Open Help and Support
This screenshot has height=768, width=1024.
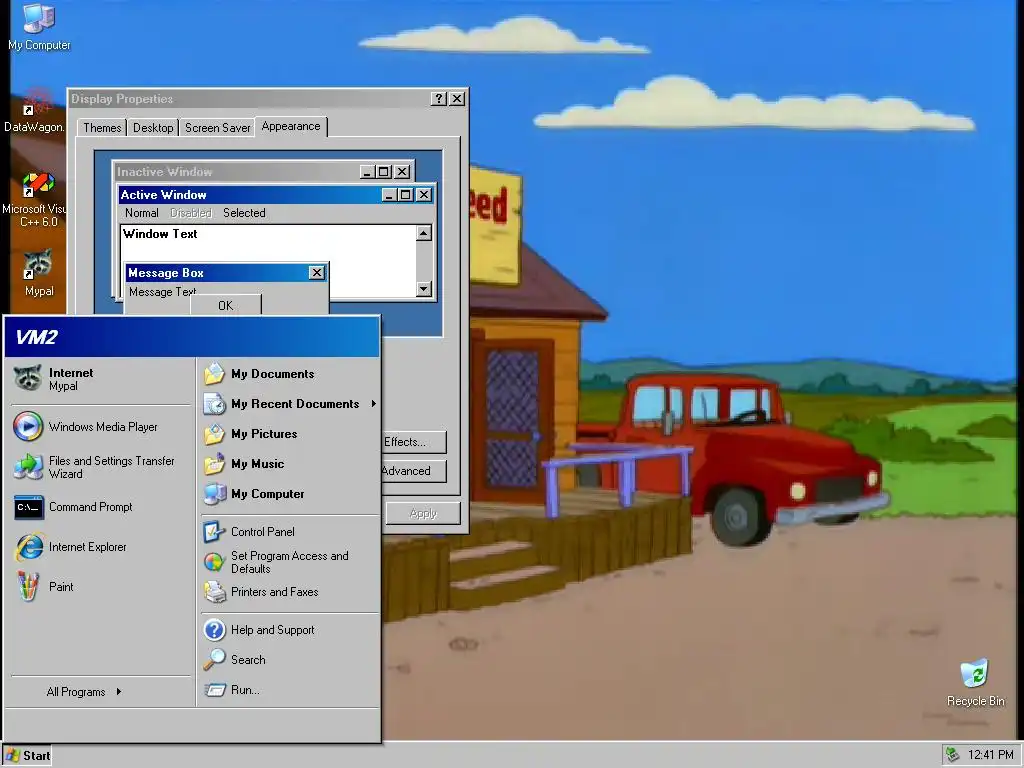pyautogui.click(x=289, y=630)
